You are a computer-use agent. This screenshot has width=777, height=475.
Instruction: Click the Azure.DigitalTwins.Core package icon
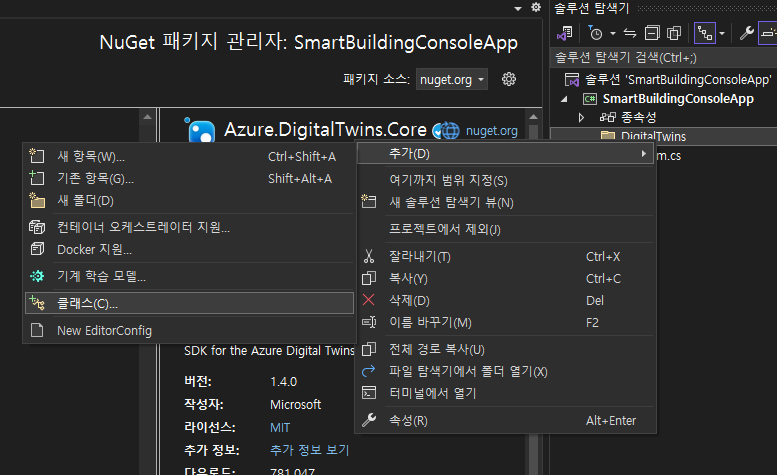(x=201, y=130)
